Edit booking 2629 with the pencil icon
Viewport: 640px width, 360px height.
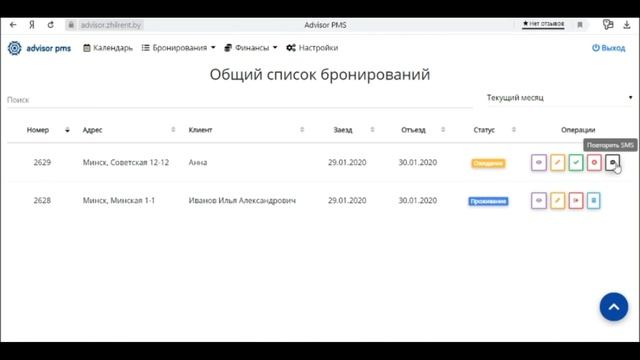coord(558,162)
